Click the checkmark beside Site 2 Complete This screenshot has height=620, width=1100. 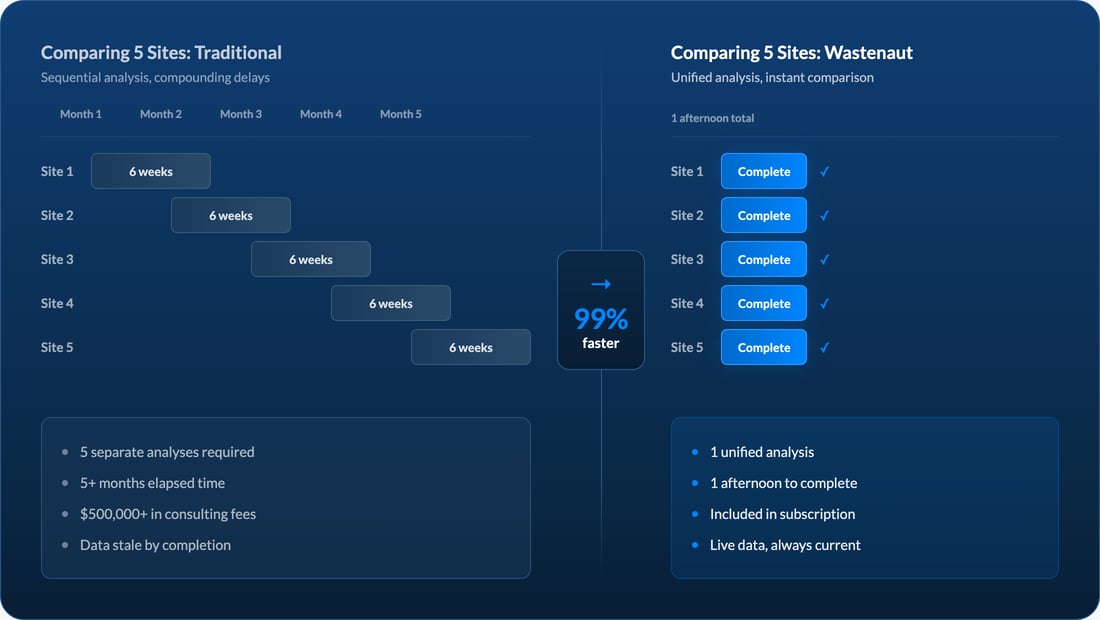(825, 216)
